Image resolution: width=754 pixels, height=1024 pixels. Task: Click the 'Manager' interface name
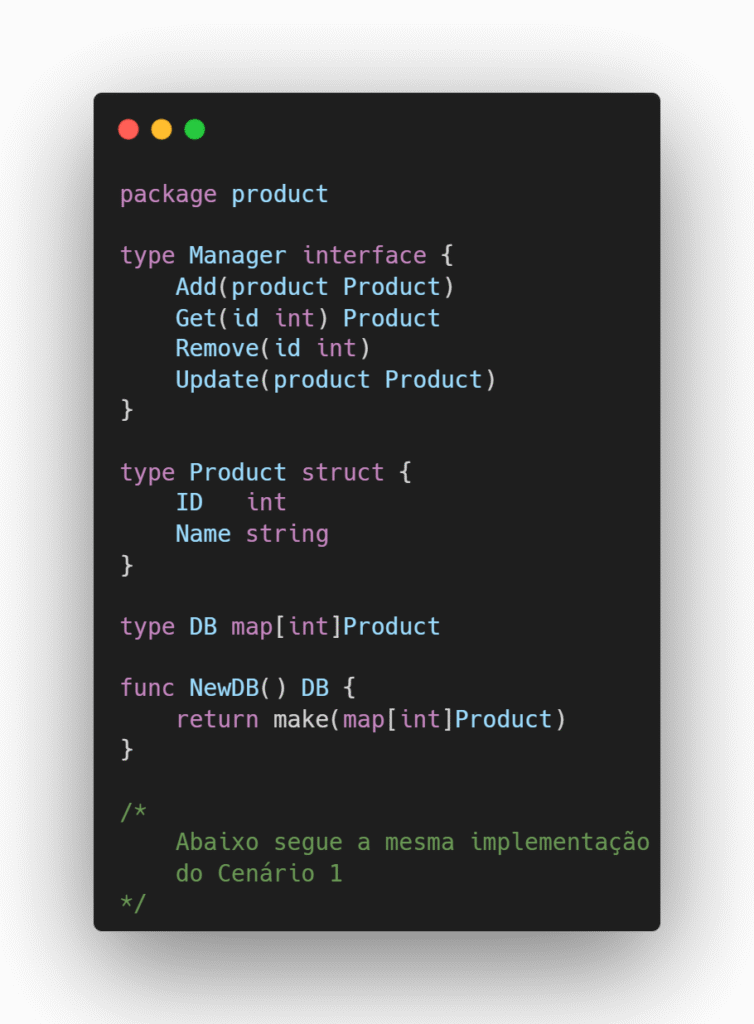(237, 256)
